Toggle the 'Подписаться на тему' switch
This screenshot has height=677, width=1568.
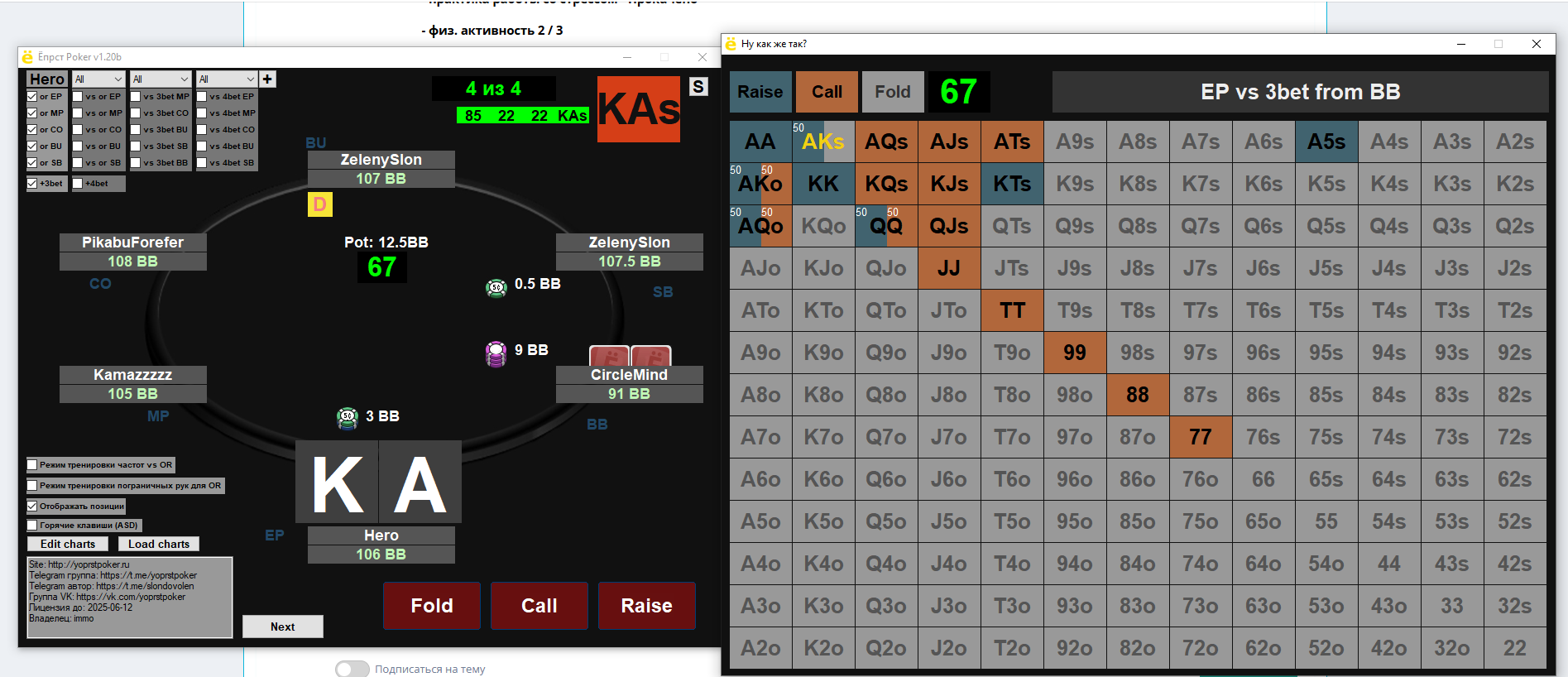click(x=352, y=669)
